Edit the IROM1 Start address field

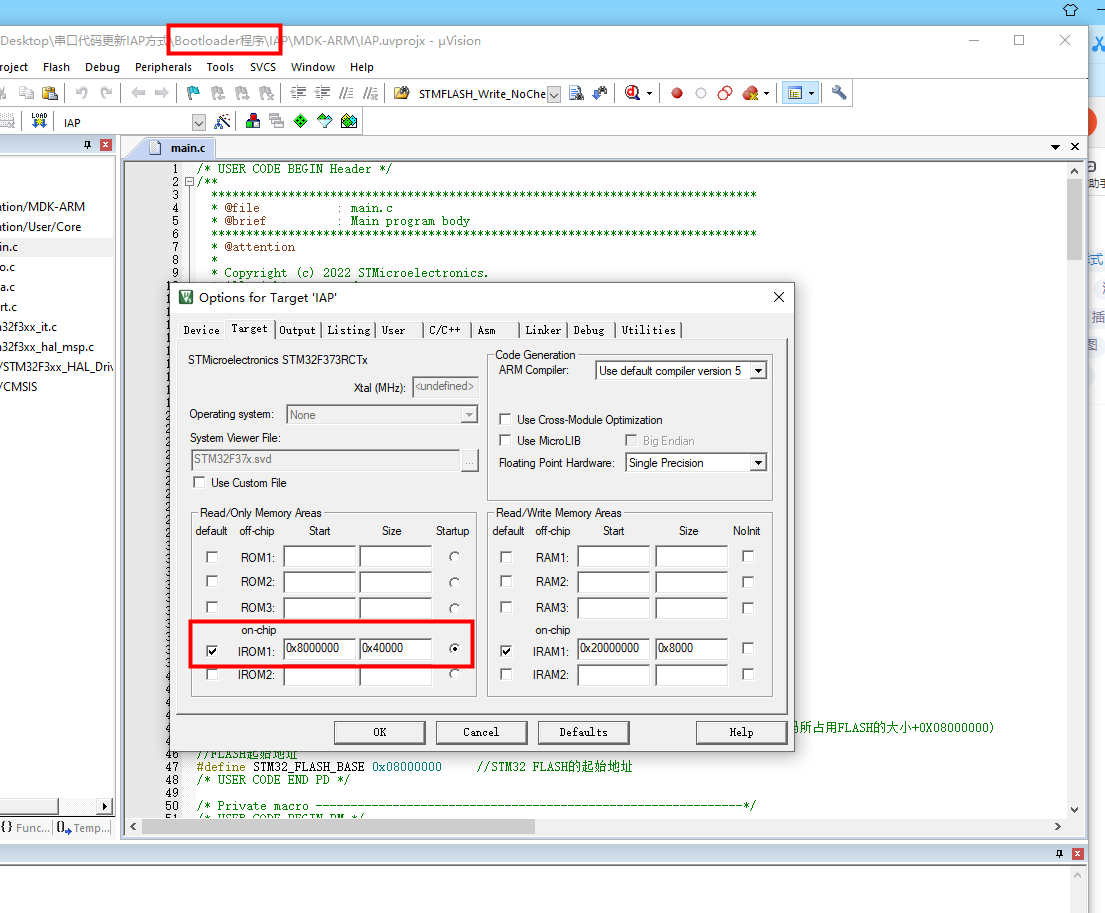point(319,648)
